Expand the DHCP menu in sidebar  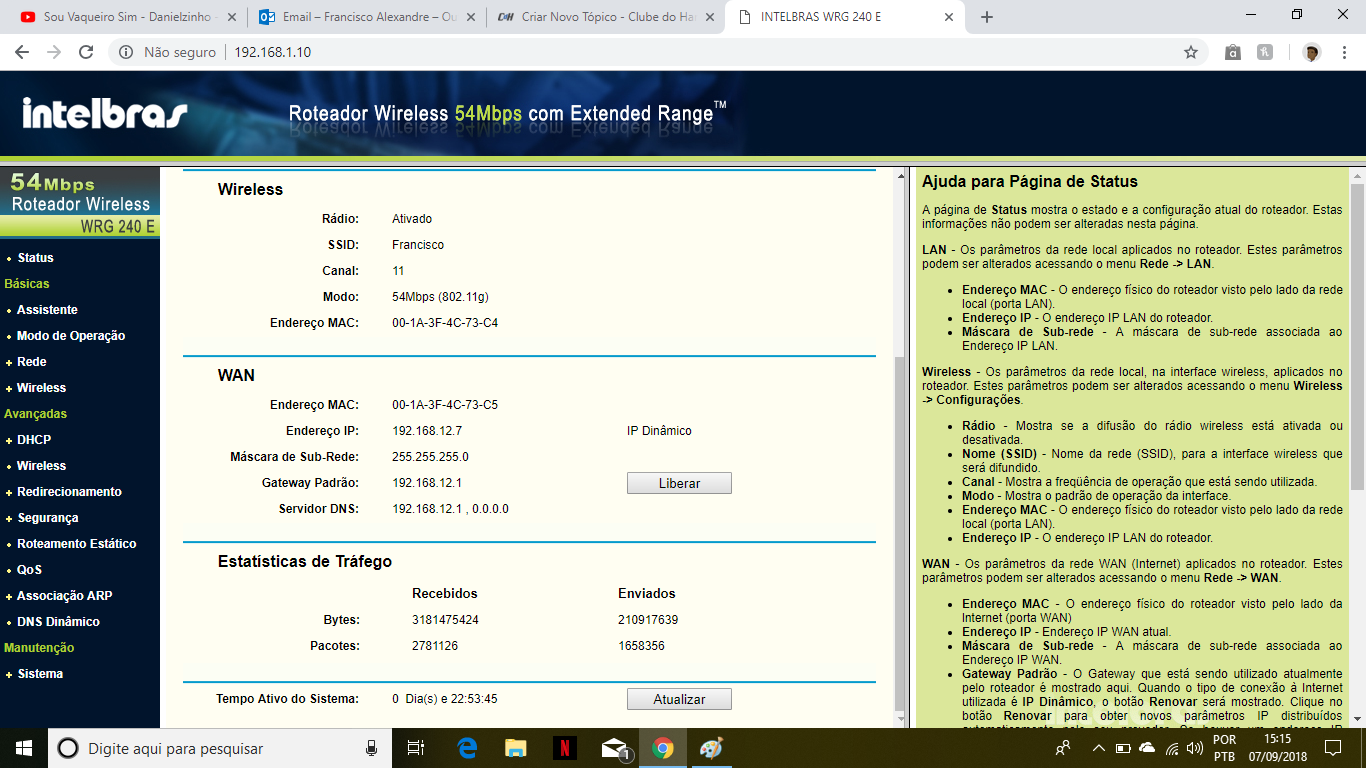pos(34,440)
